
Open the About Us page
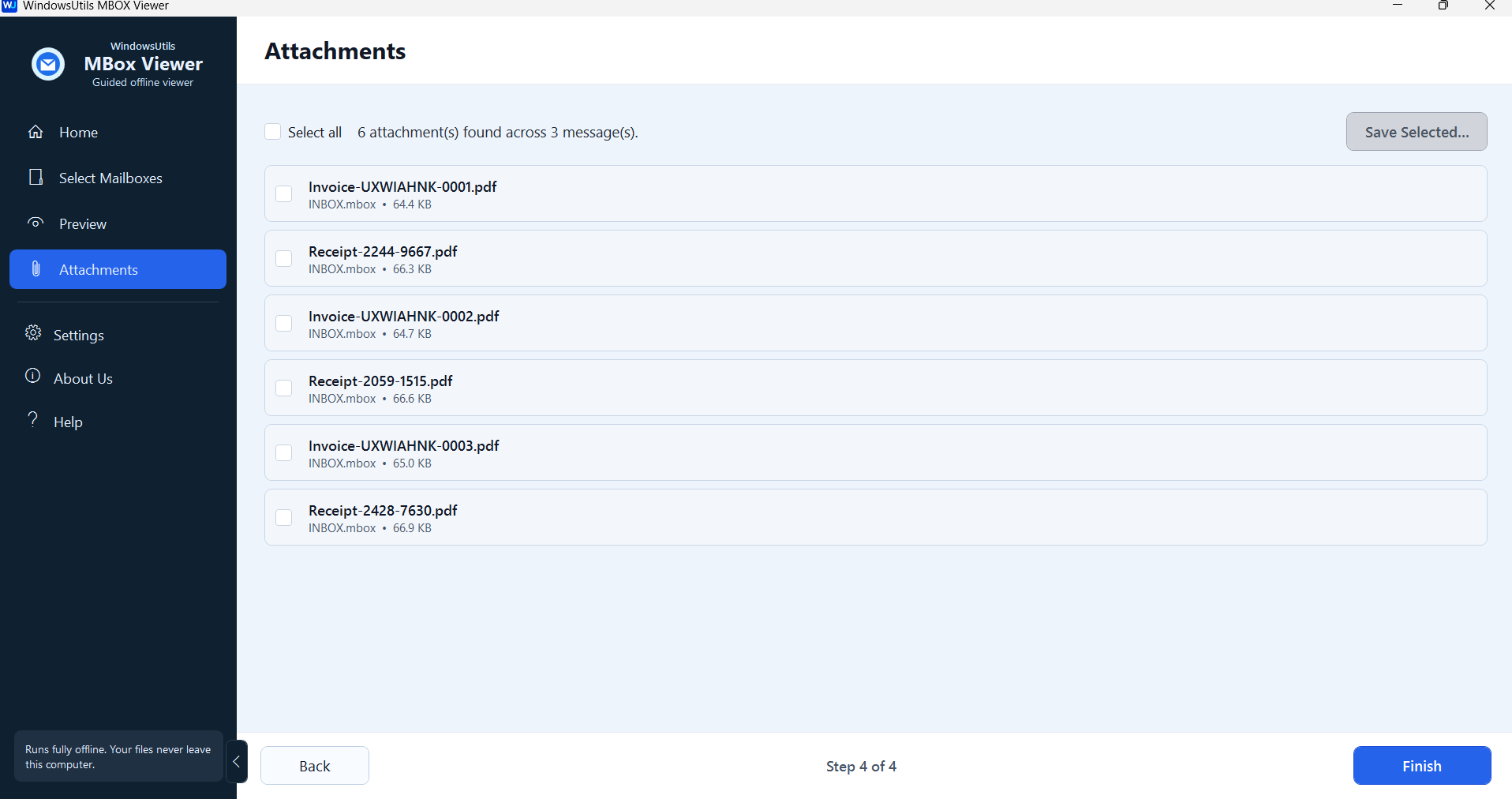tap(118, 378)
